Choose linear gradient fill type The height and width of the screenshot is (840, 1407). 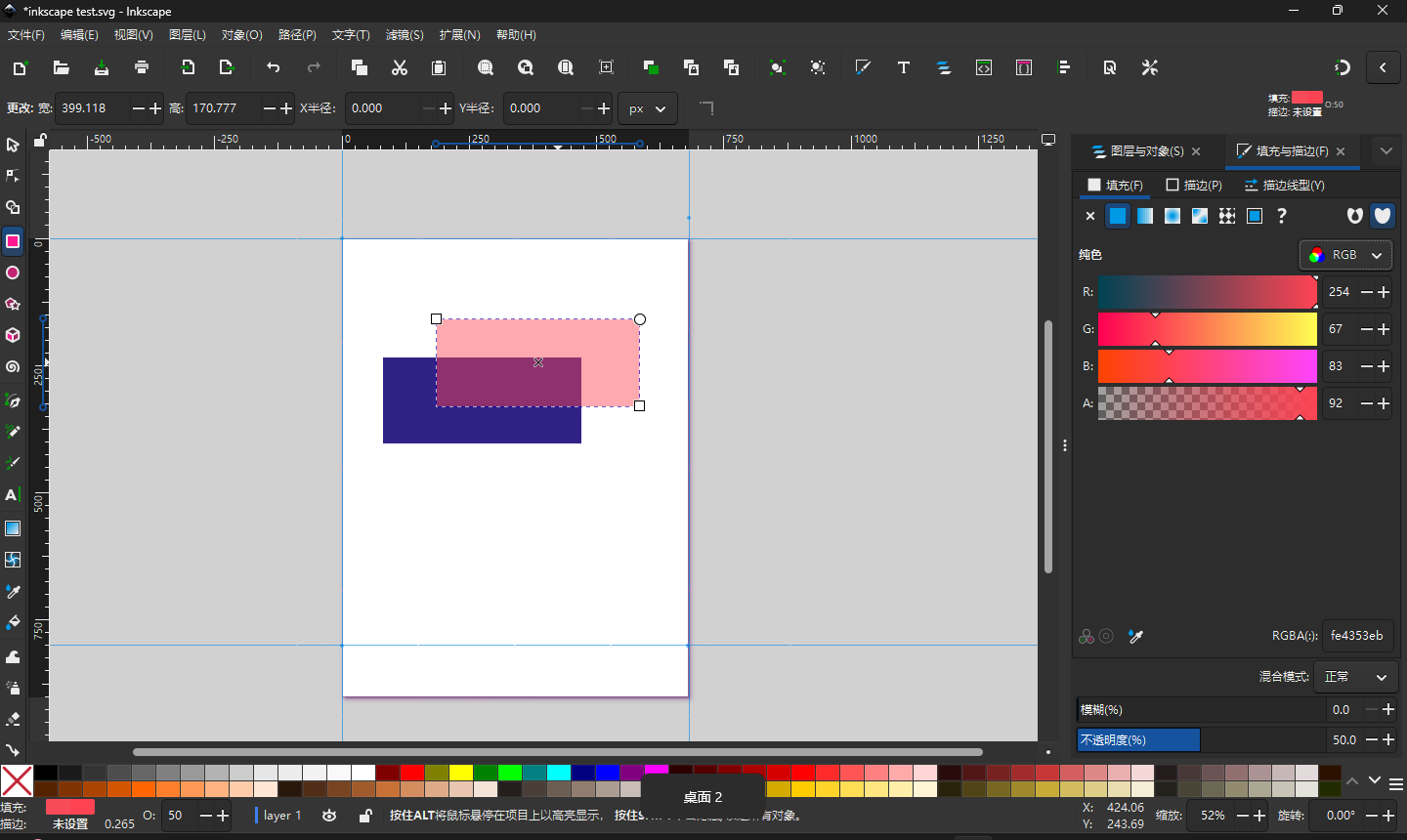click(1145, 216)
